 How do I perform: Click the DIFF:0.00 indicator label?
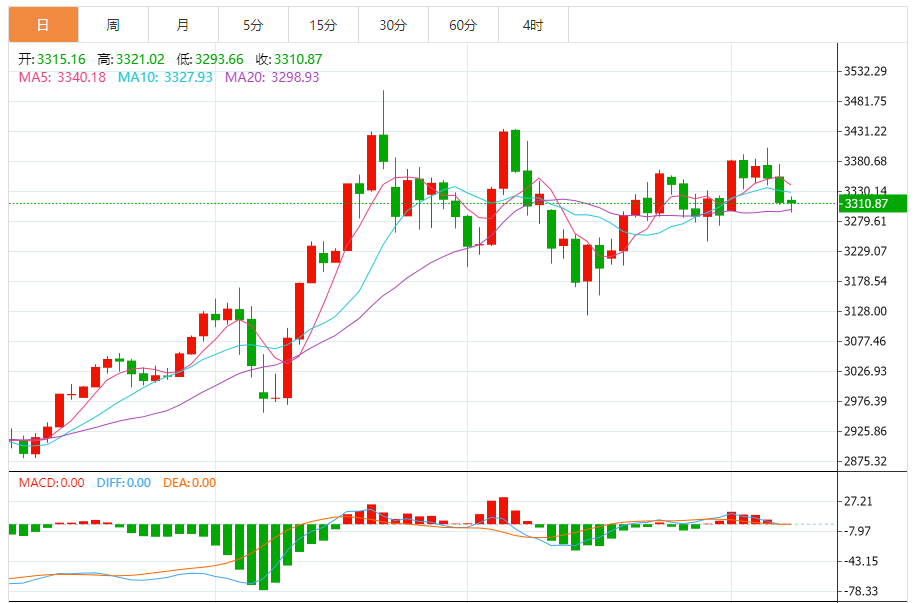[124, 483]
